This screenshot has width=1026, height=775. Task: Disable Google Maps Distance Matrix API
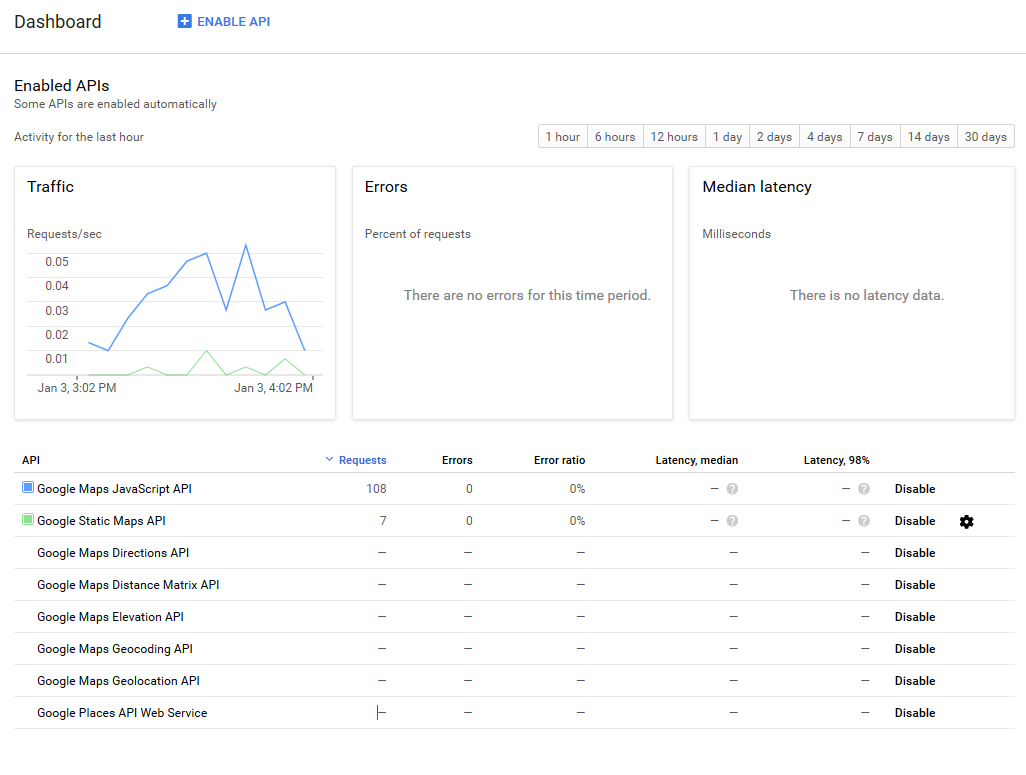(915, 585)
